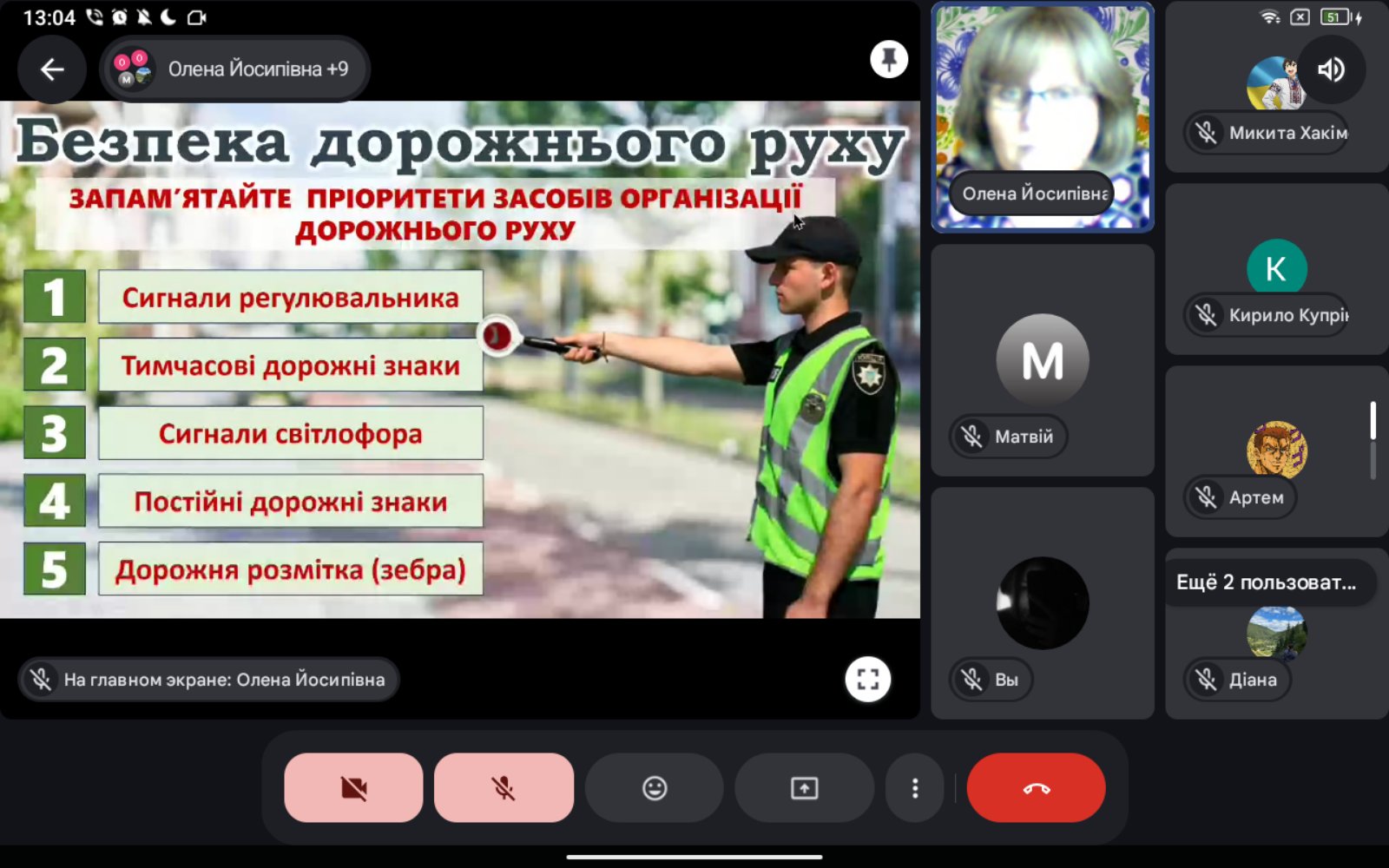Open the three-dot more options menu
The image size is (1389, 868).
915,787
